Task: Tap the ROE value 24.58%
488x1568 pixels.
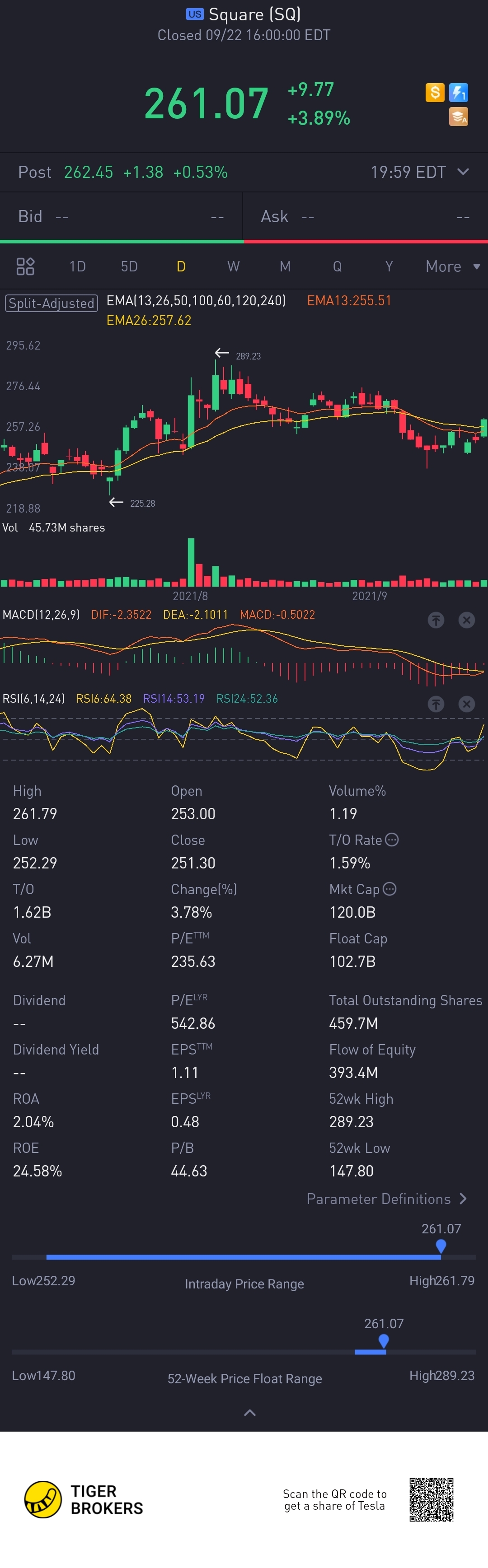Action: pyautogui.click(x=37, y=1171)
